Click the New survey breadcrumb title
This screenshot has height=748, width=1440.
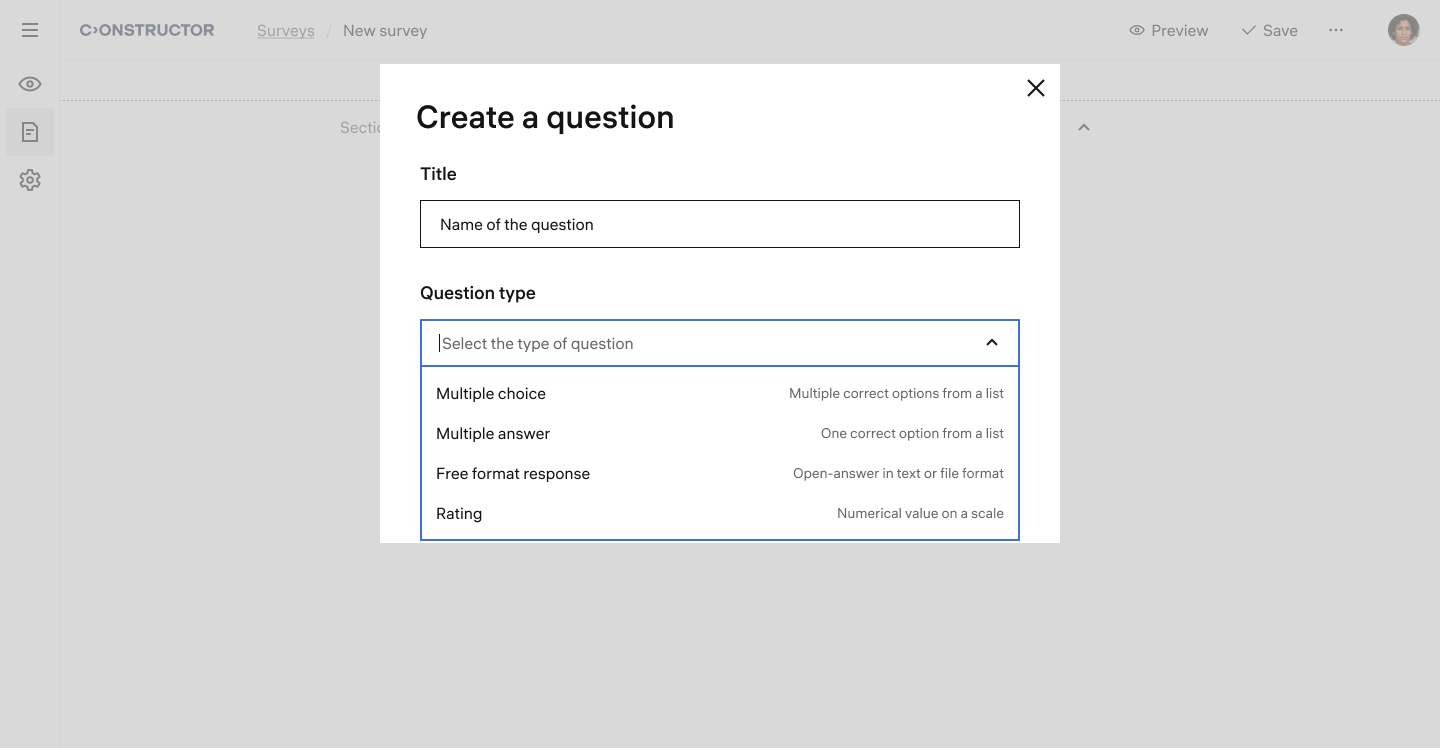point(385,31)
